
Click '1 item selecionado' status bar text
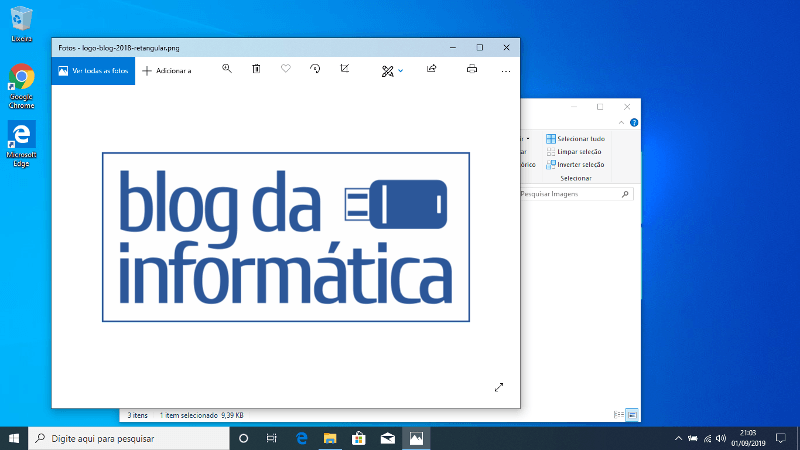pos(188,415)
